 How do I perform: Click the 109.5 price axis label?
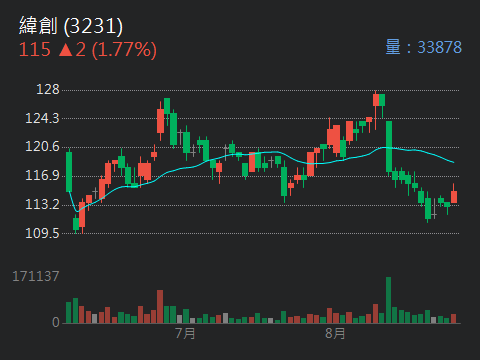42,233
